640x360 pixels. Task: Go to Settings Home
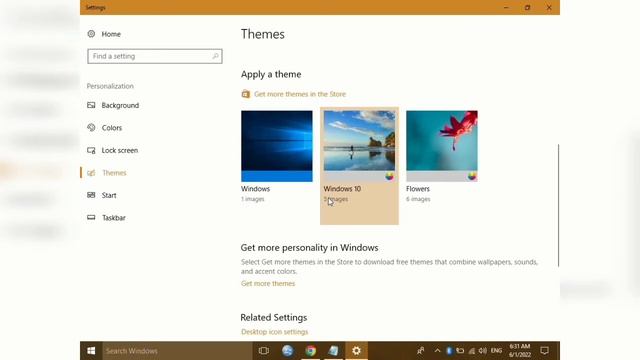tap(104, 34)
